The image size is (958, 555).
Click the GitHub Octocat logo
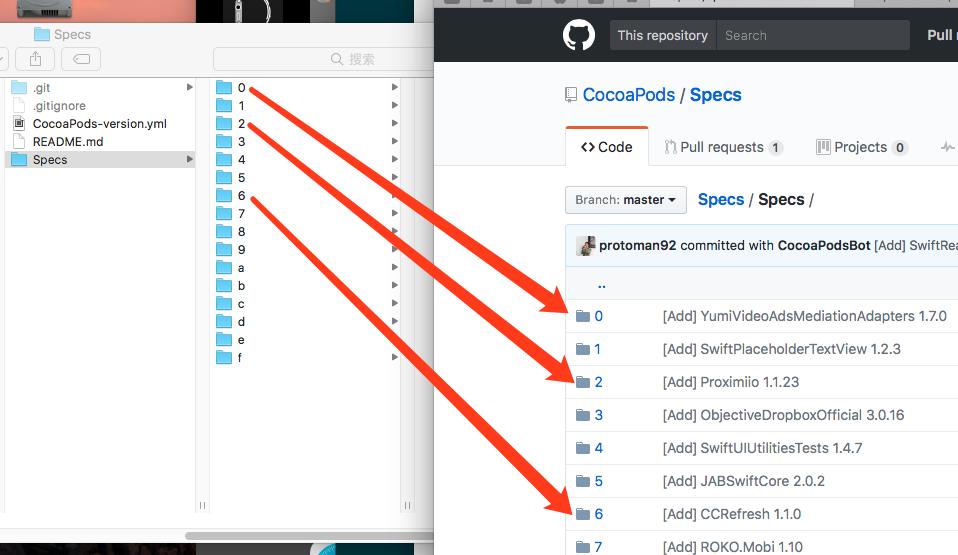pyautogui.click(x=579, y=36)
